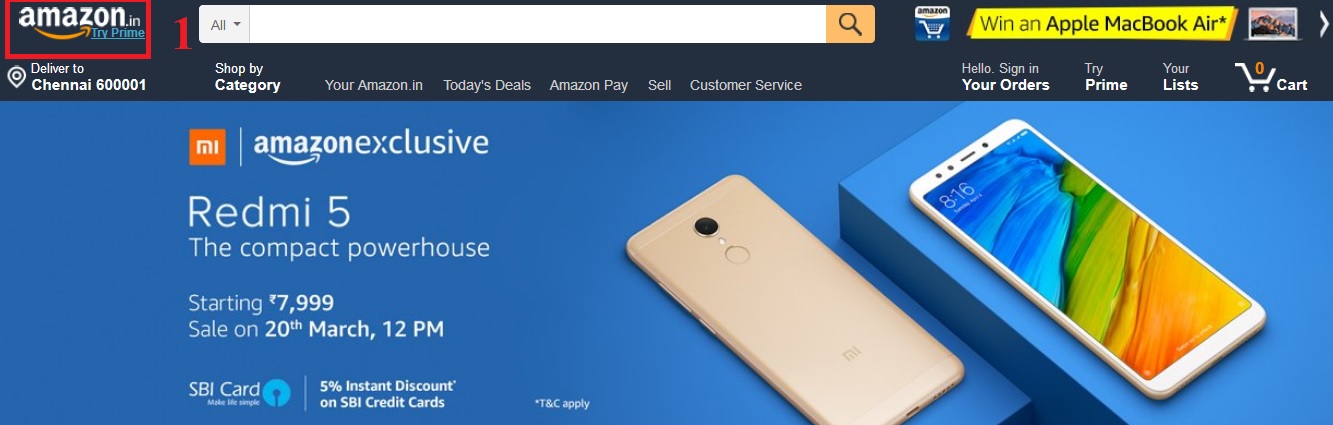The image size is (1333, 425).
Task: Expand the Shop by Category menu
Action: coord(247,77)
